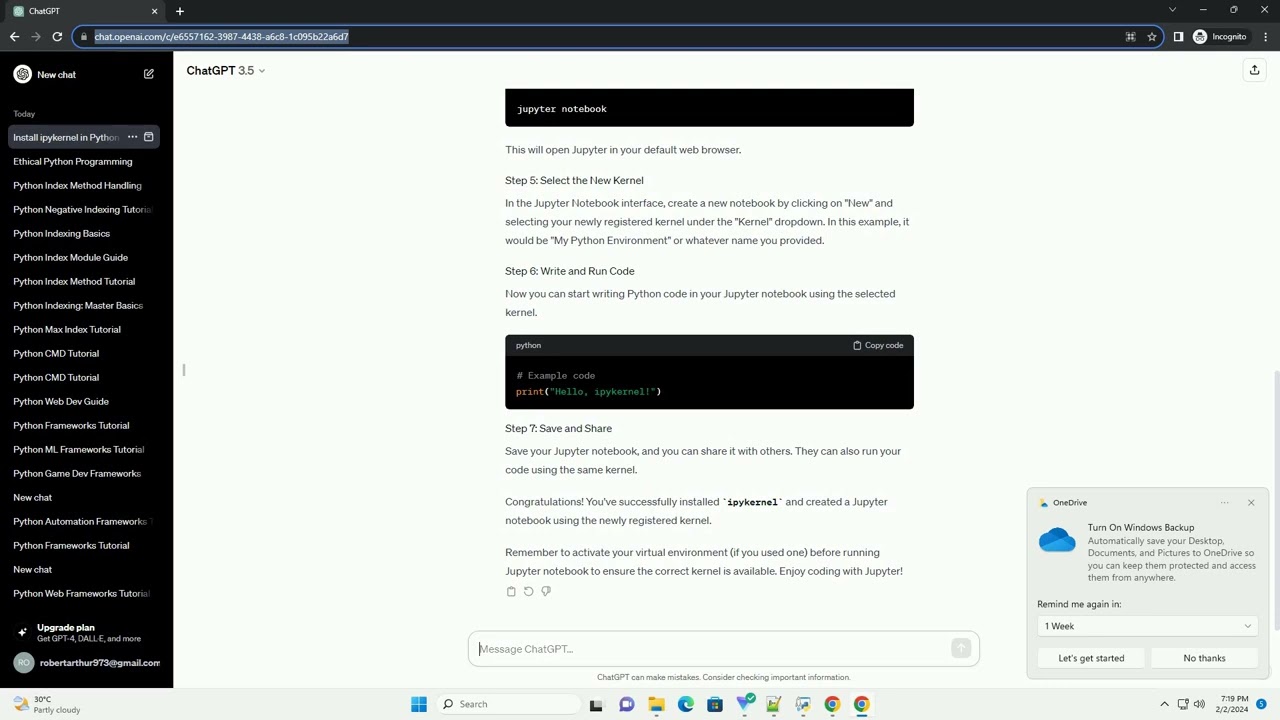
Task: Click the address bar URL
Action: 221,37
